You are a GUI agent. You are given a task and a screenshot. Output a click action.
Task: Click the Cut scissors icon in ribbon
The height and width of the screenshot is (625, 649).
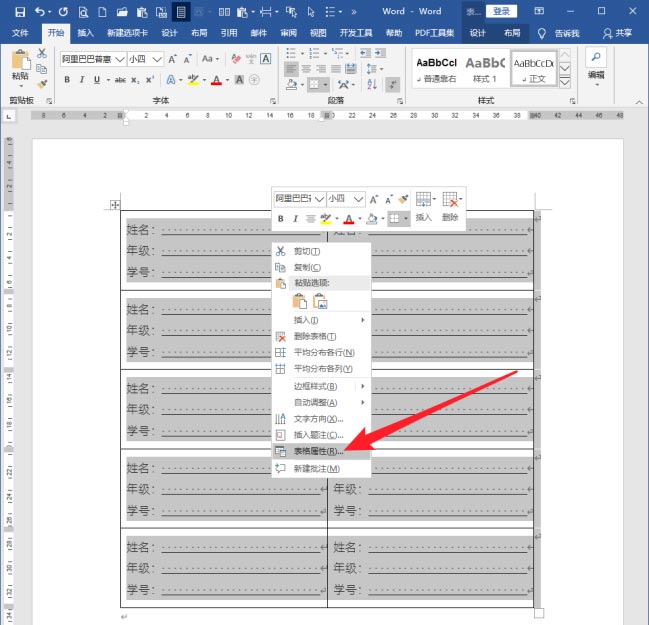pos(41,53)
